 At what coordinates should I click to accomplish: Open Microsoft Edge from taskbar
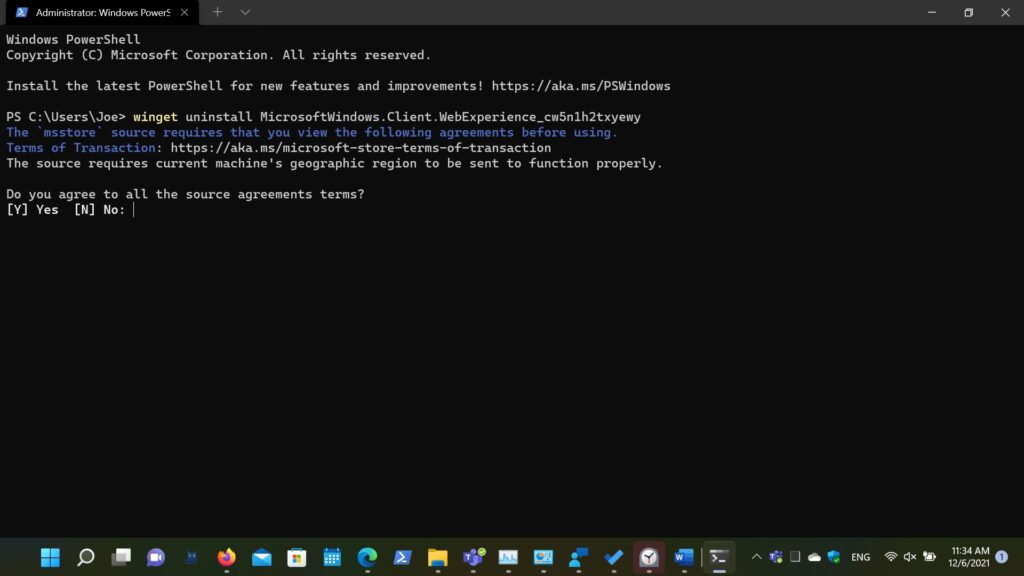(367, 557)
